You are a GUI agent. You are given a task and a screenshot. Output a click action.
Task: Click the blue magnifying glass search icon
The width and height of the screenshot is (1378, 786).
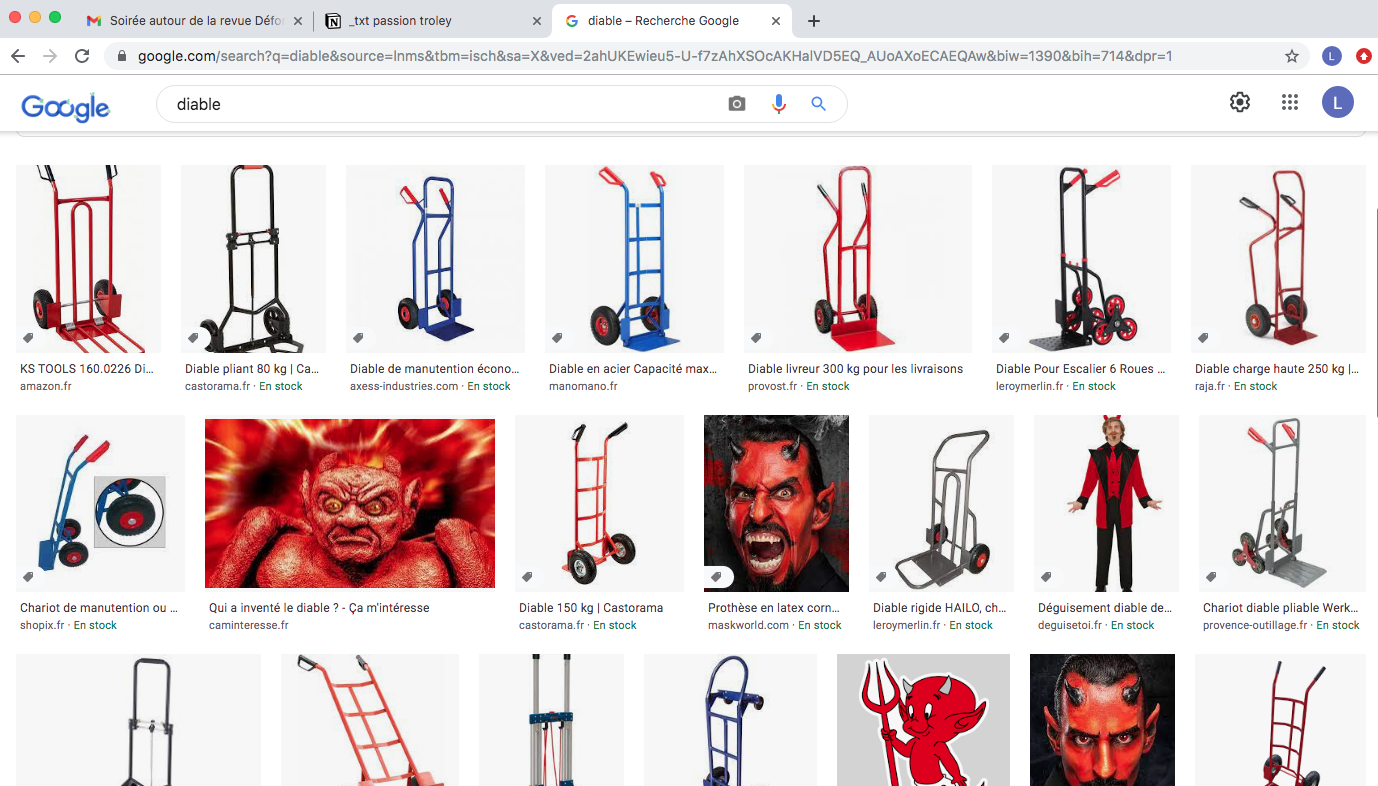tap(818, 104)
